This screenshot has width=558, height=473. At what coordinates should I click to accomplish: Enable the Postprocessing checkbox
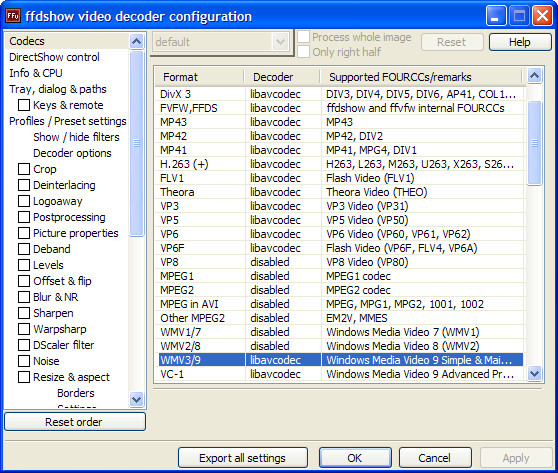click(24, 217)
